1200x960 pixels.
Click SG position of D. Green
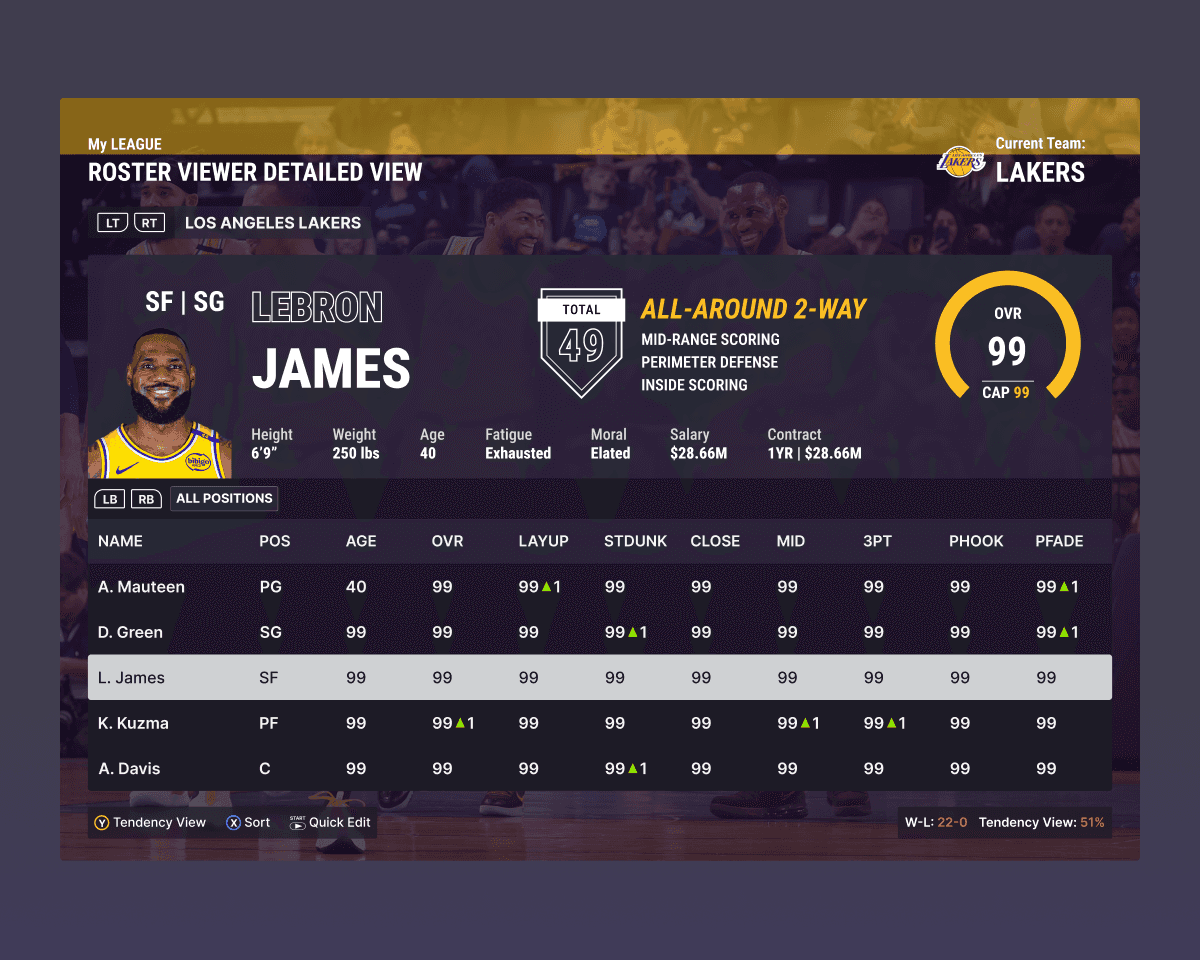click(269, 632)
